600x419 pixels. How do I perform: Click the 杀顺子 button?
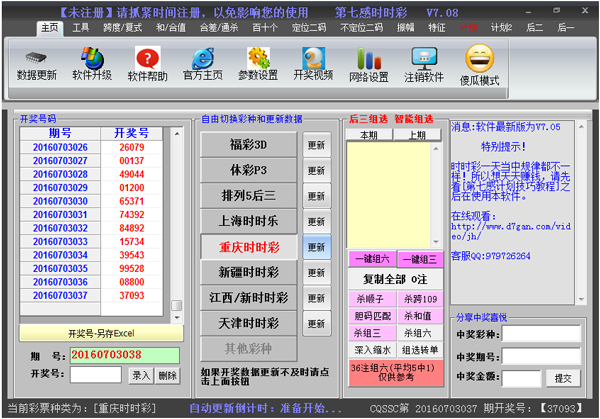pos(372,299)
